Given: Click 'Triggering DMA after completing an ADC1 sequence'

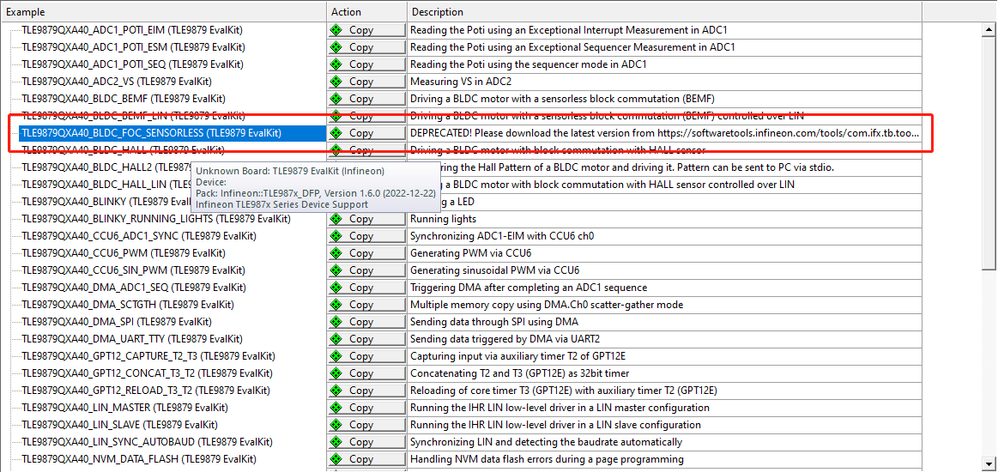Looking at the screenshot, I should tap(528, 288).
